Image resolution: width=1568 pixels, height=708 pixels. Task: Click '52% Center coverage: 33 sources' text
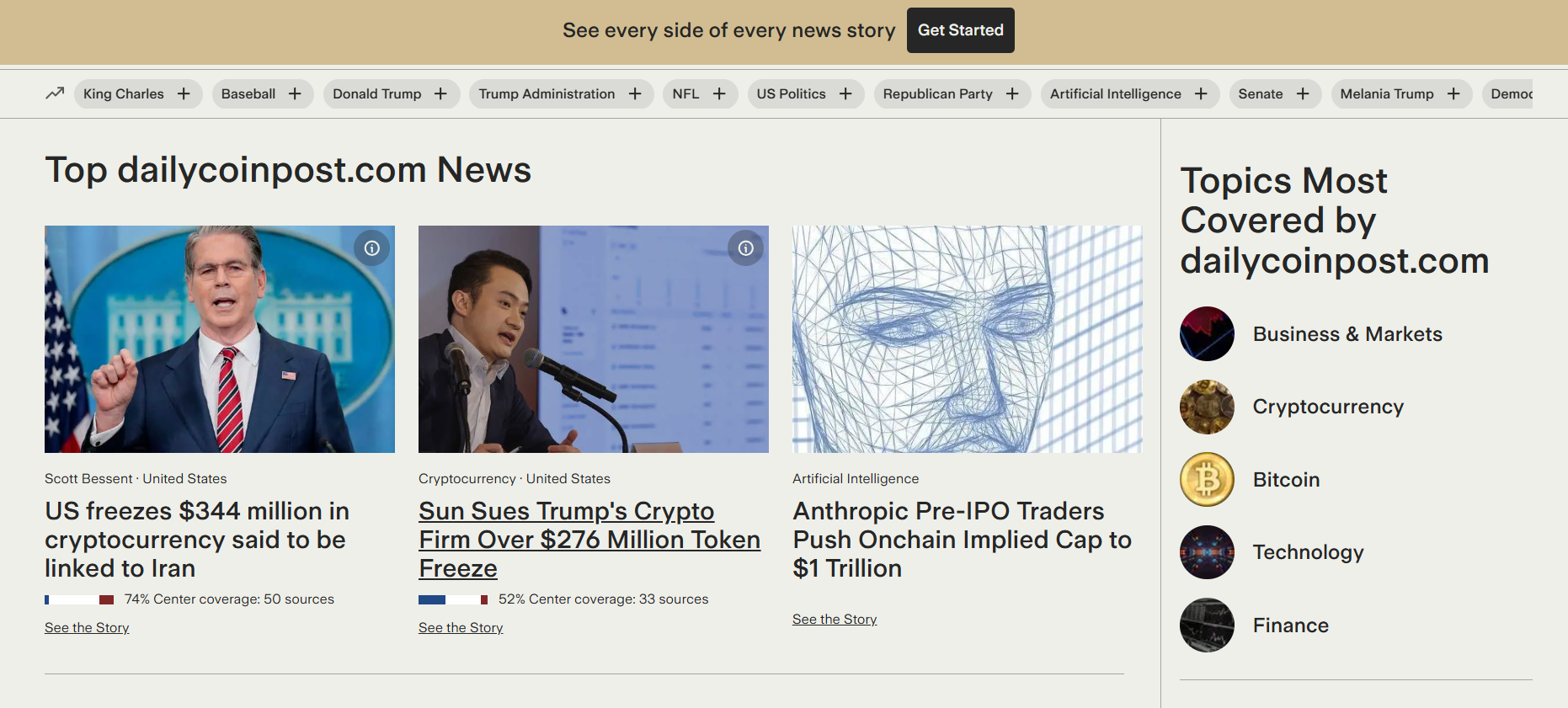pos(603,599)
